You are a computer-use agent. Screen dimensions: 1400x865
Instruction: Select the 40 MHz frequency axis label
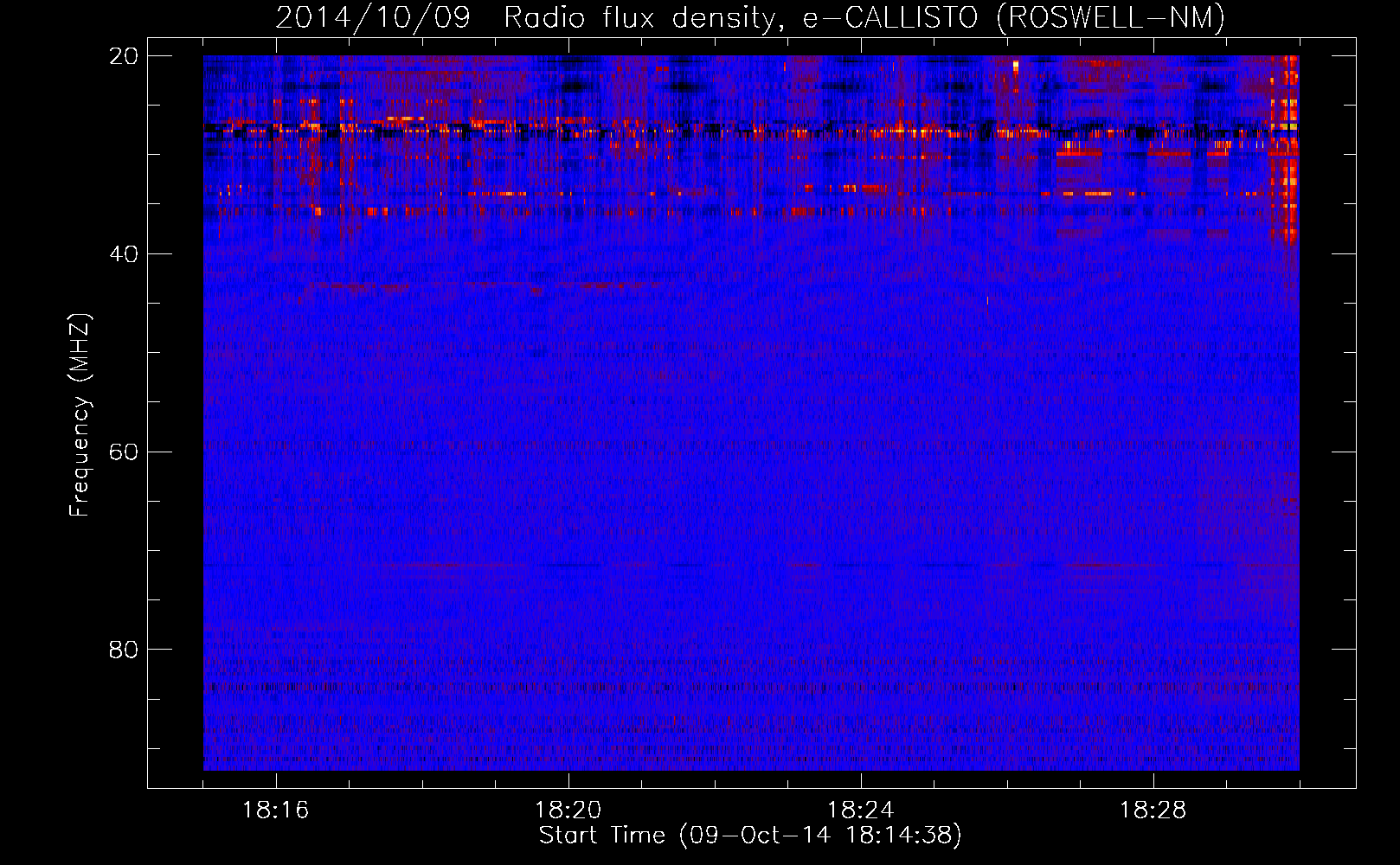click(124, 254)
